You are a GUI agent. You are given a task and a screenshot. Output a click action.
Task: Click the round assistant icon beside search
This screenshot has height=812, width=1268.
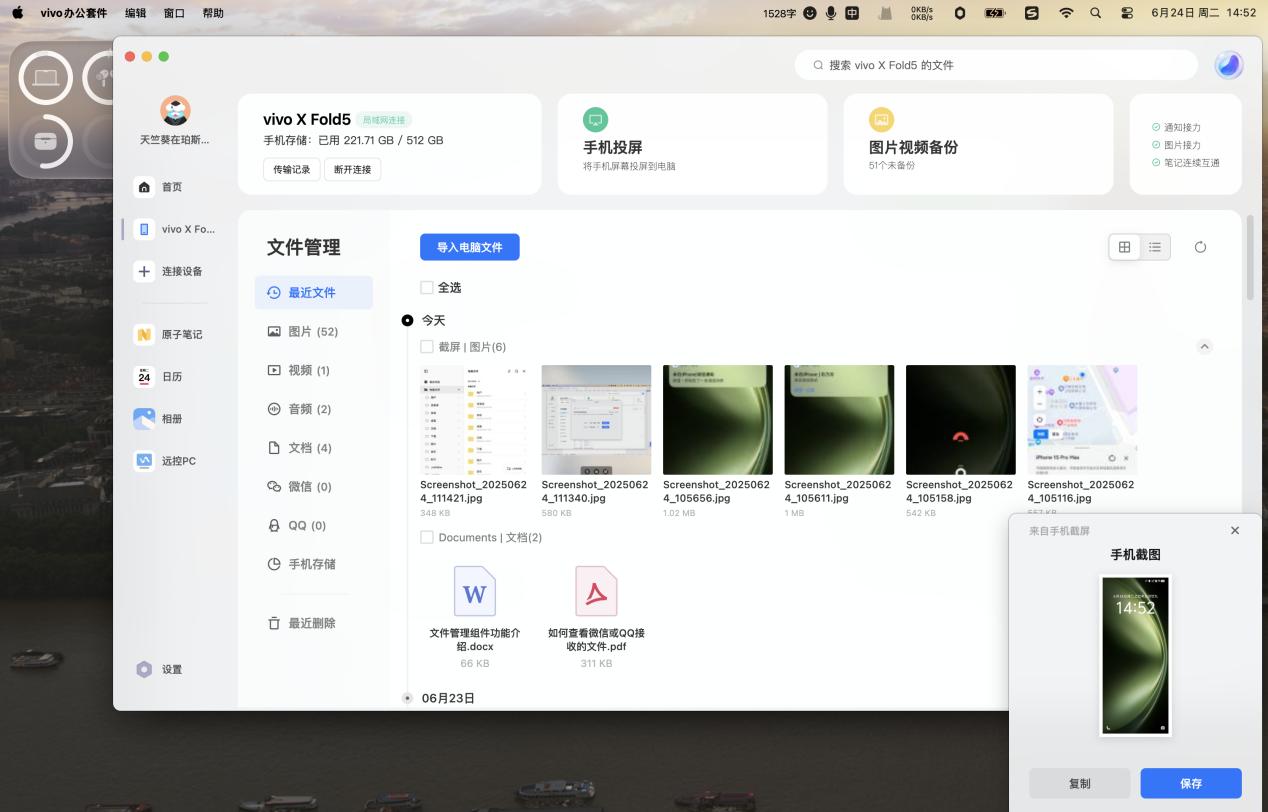coord(1229,65)
